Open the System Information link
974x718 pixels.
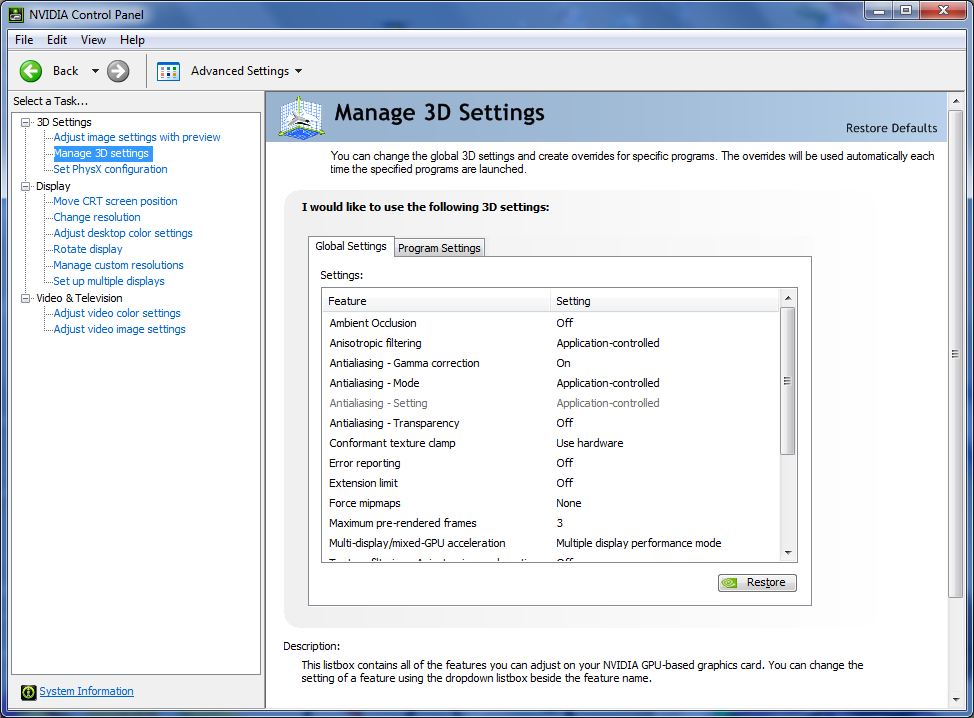tap(86, 691)
